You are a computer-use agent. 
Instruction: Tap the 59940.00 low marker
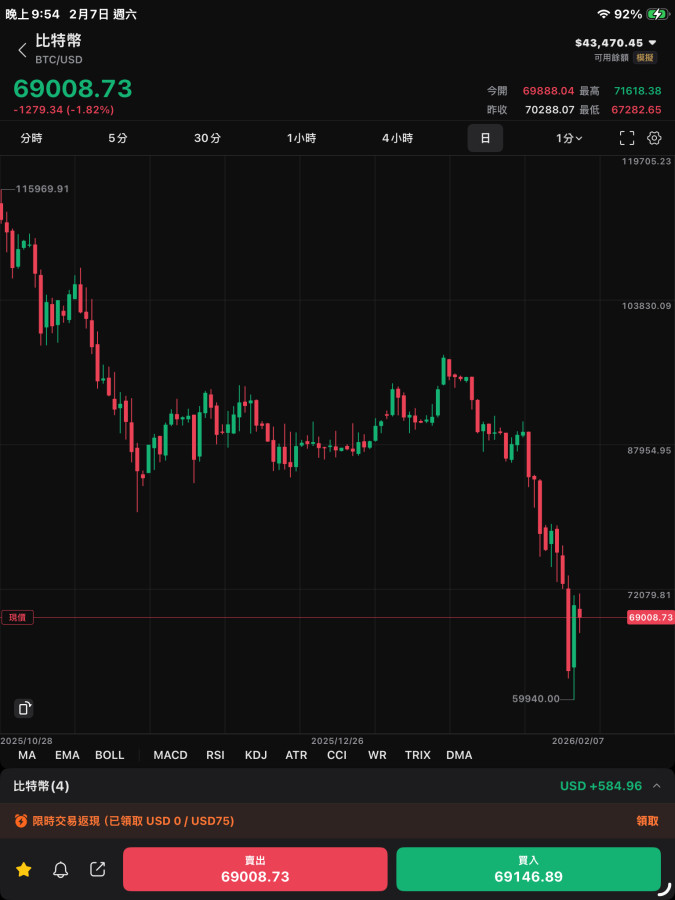(536, 699)
